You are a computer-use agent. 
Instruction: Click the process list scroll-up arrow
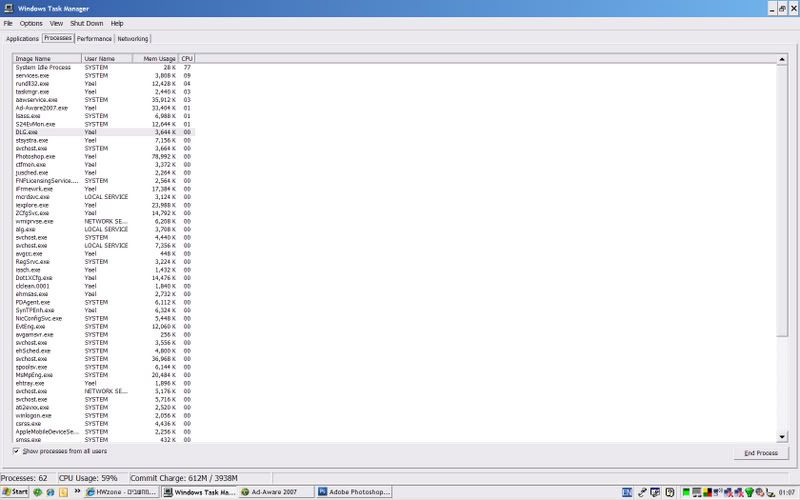point(782,60)
